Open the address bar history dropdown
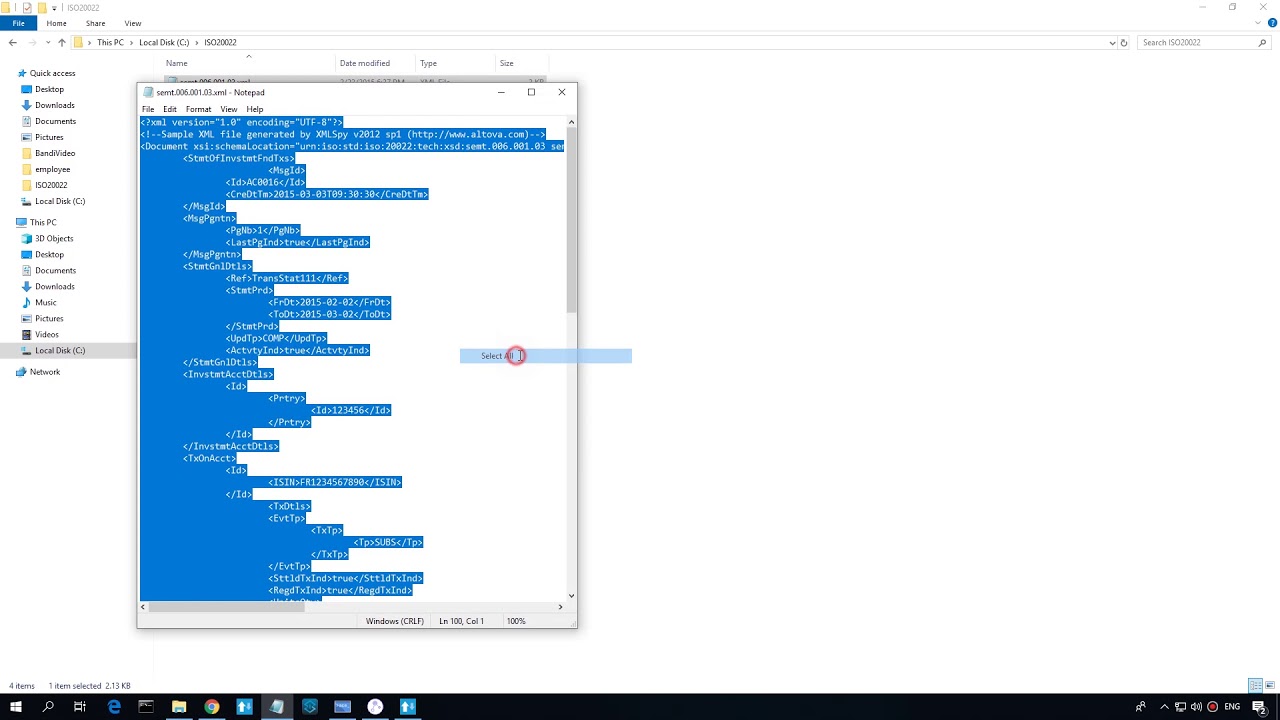Viewport: 1280px width, 720px height. coord(1112,43)
